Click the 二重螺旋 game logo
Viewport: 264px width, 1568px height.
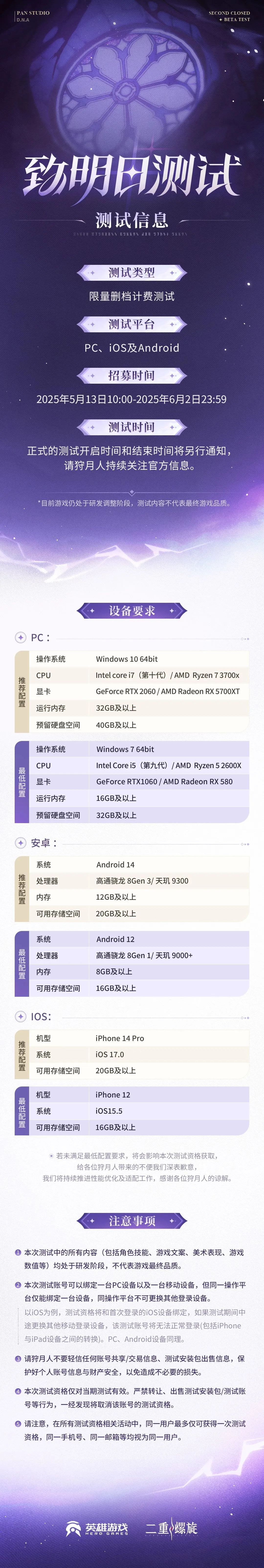pyautogui.click(x=172, y=1528)
